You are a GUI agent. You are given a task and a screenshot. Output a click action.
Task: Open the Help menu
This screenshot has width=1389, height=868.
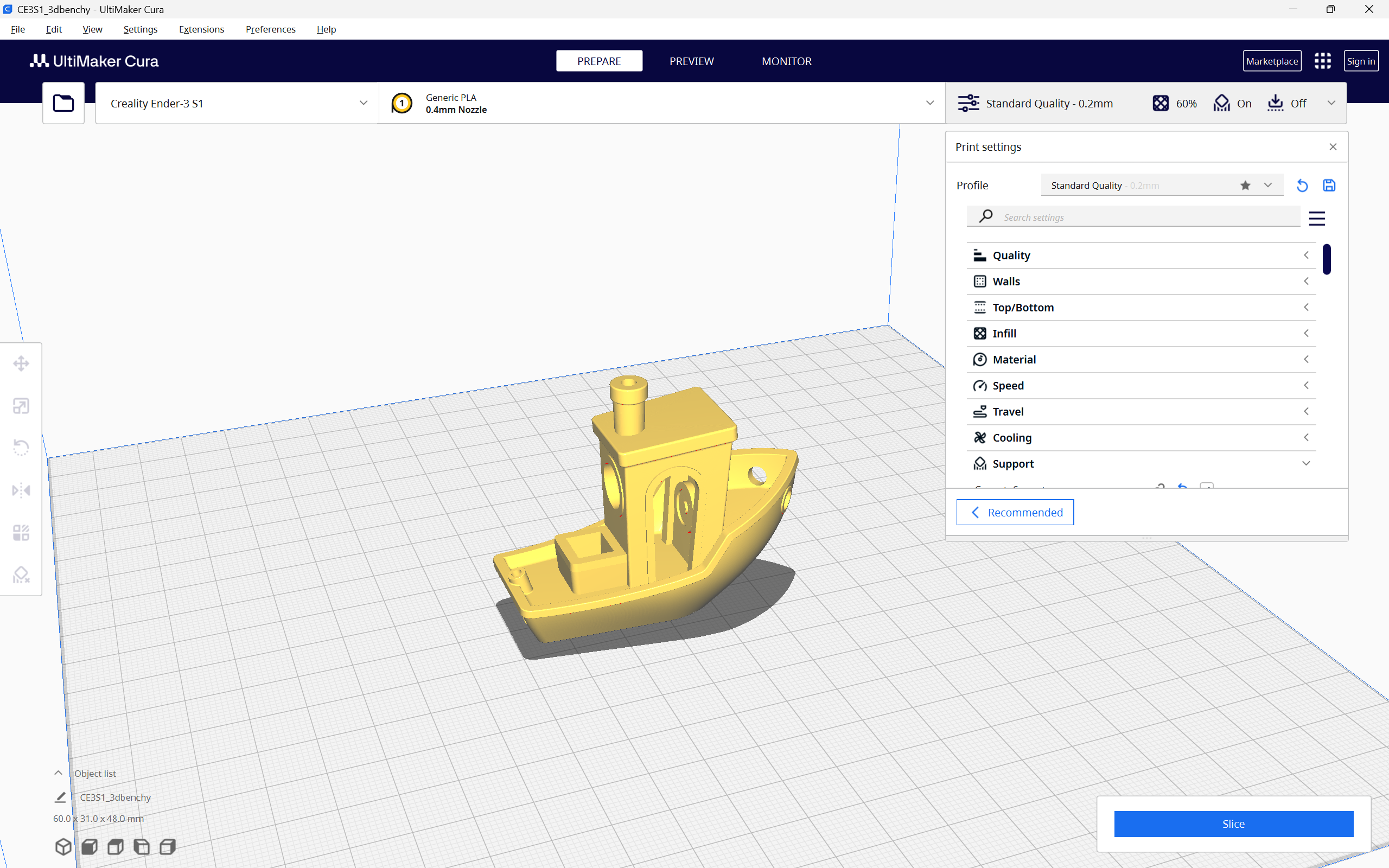coord(326,29)
